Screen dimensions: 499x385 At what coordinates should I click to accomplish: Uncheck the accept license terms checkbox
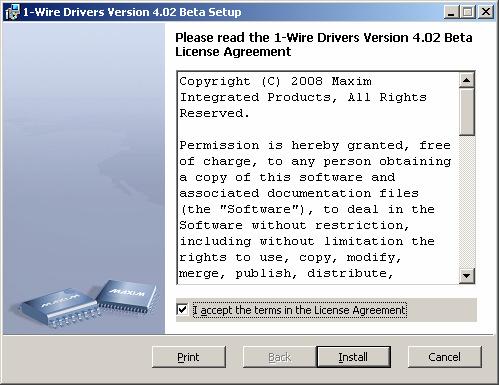[x=182, y=310]
